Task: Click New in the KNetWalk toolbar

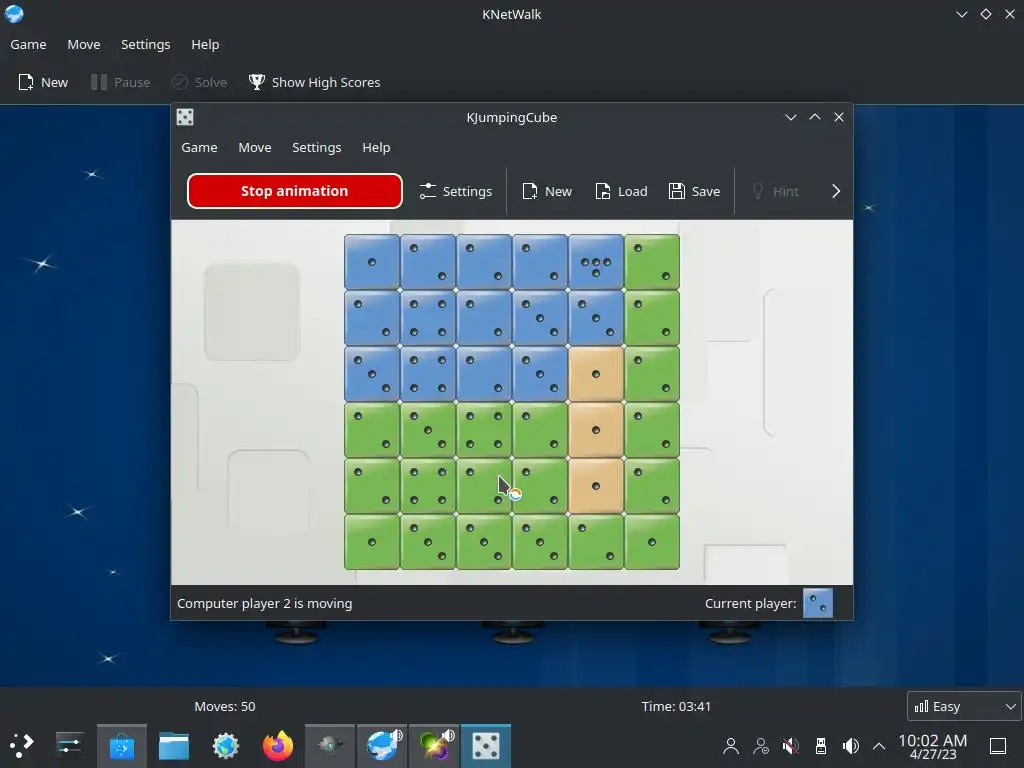Action: point(43,82)
